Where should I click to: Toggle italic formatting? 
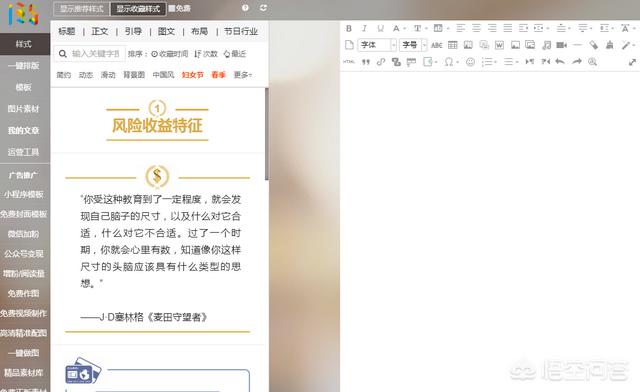pos(364,28)
